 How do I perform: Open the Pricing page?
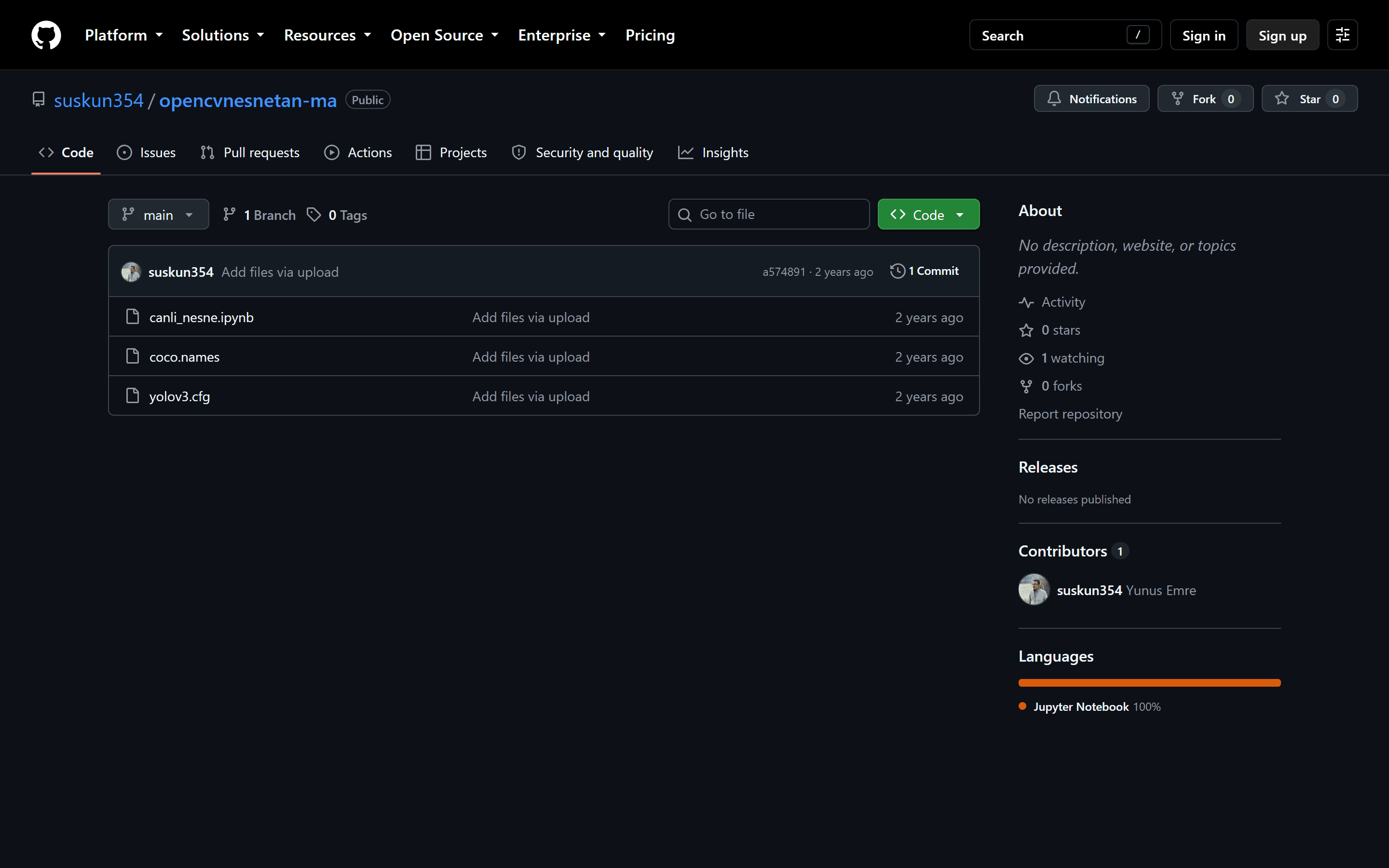(650, 35)
